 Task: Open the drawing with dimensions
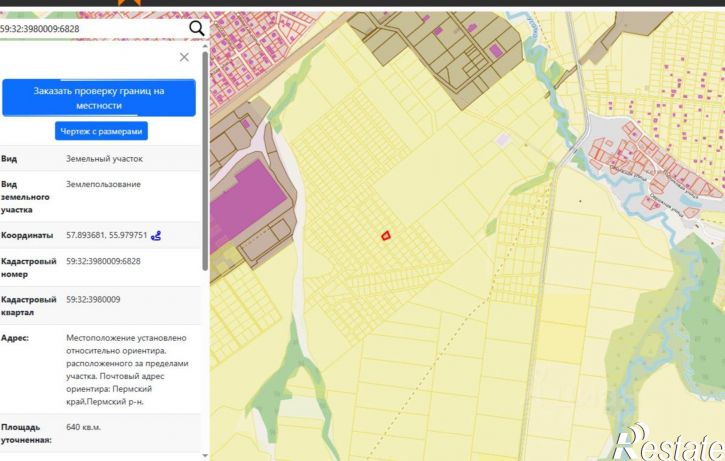[x=101, y=131]
